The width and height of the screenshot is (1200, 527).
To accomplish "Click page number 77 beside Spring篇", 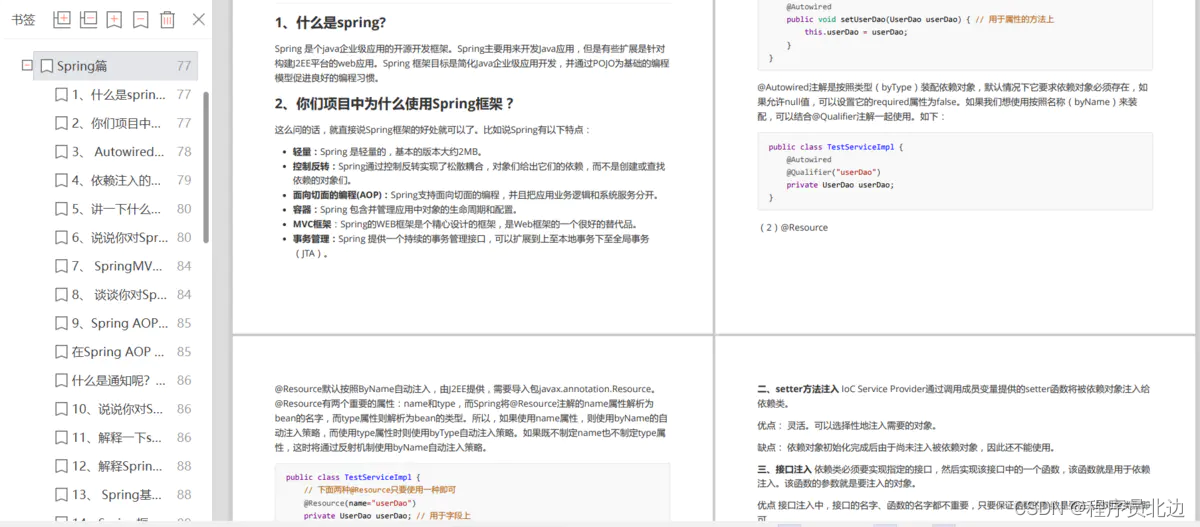I will pos(183,66).
